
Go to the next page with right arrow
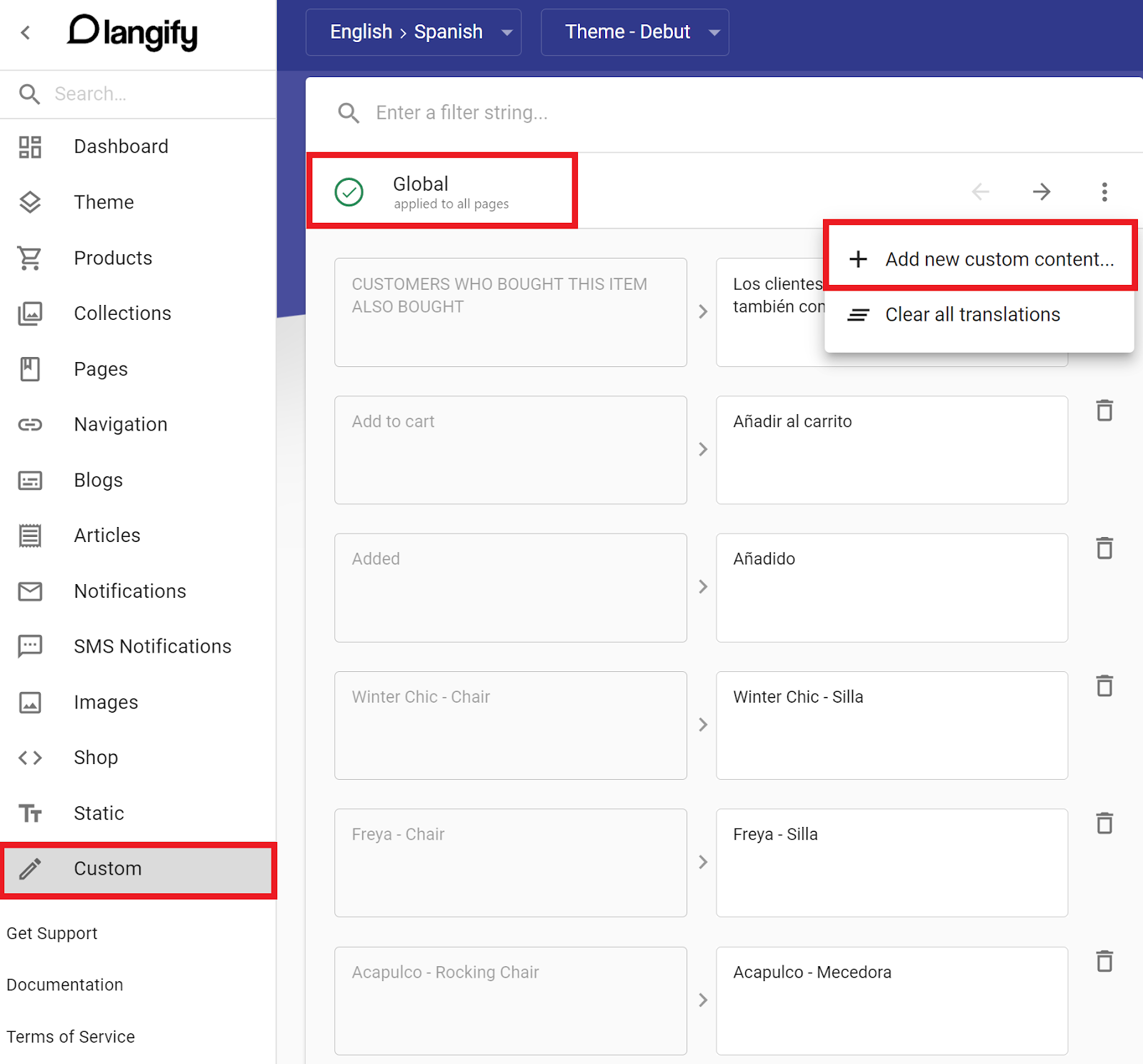tap(1042, 191)
